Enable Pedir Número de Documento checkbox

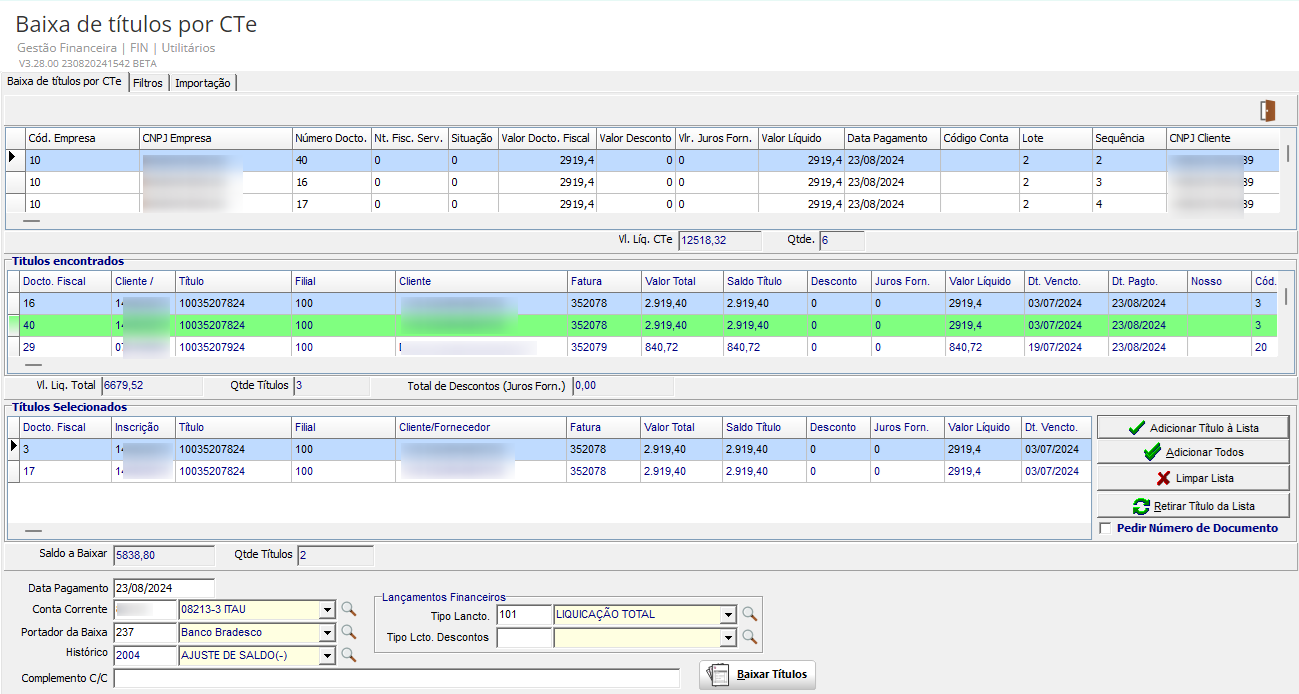click(x=1105, y=528)
